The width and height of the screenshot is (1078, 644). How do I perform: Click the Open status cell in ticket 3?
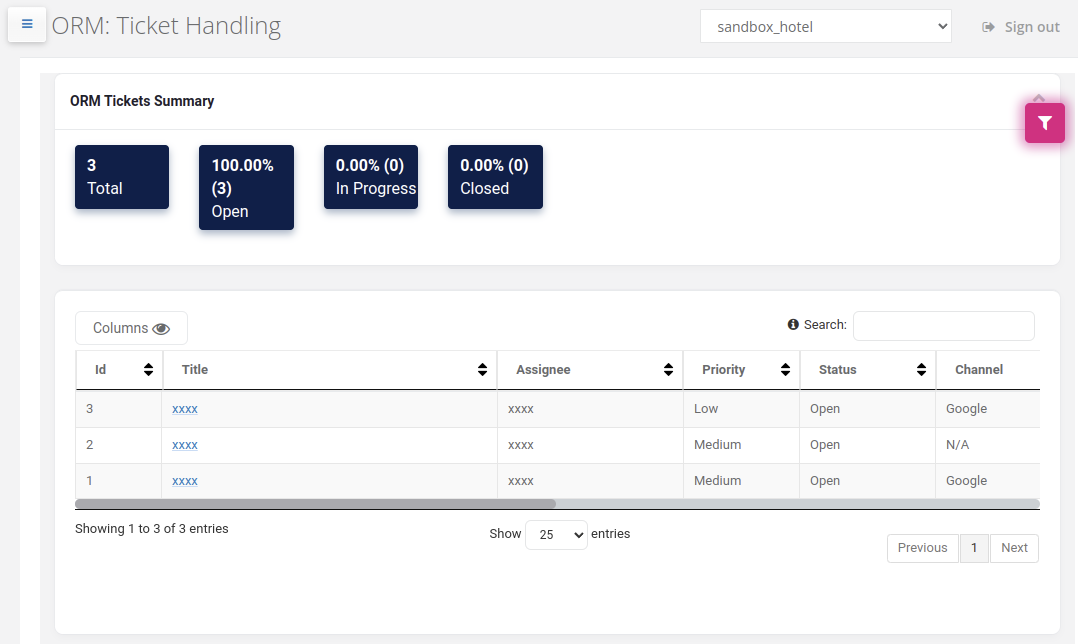coord(868,409)
